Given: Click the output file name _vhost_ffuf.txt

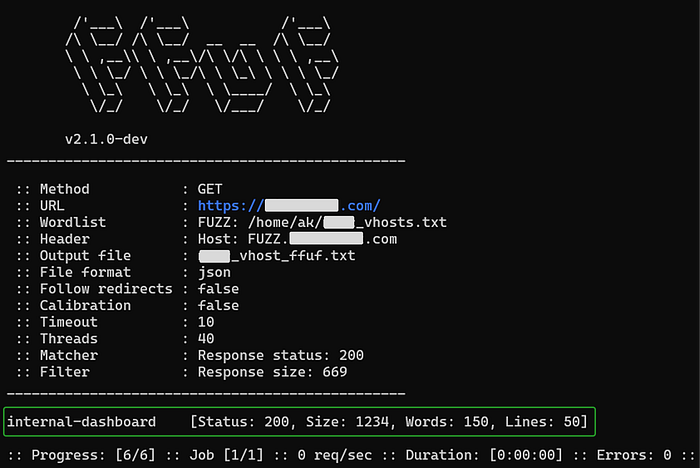Looking at the screenshot, I should tap(277, 256).
